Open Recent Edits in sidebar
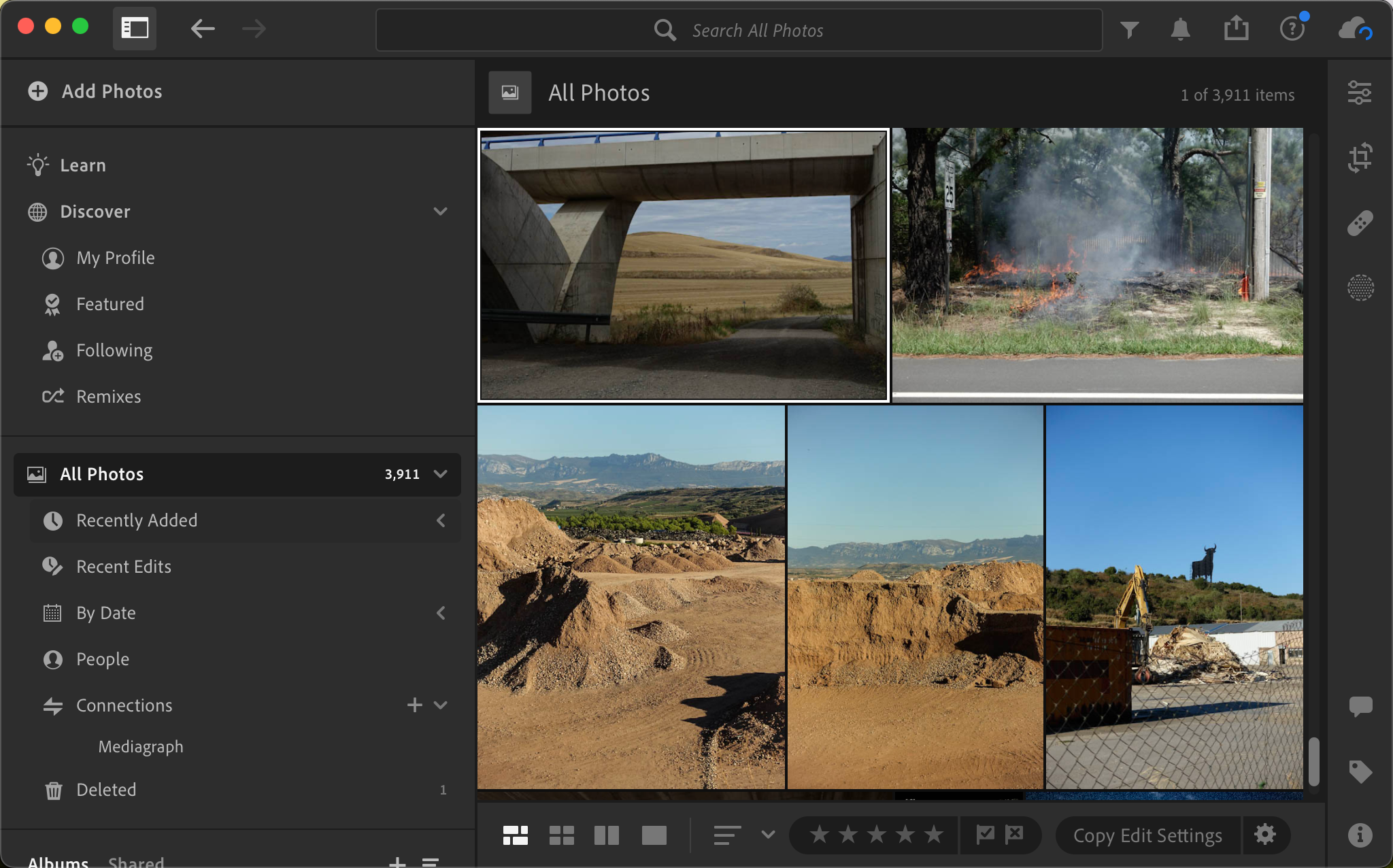Screen dimensions: 1393x868 click(x=123, y=567)
